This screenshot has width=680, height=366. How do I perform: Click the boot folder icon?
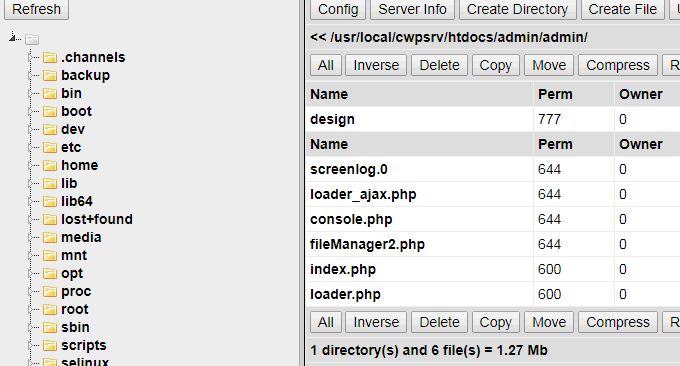point(50,111)
